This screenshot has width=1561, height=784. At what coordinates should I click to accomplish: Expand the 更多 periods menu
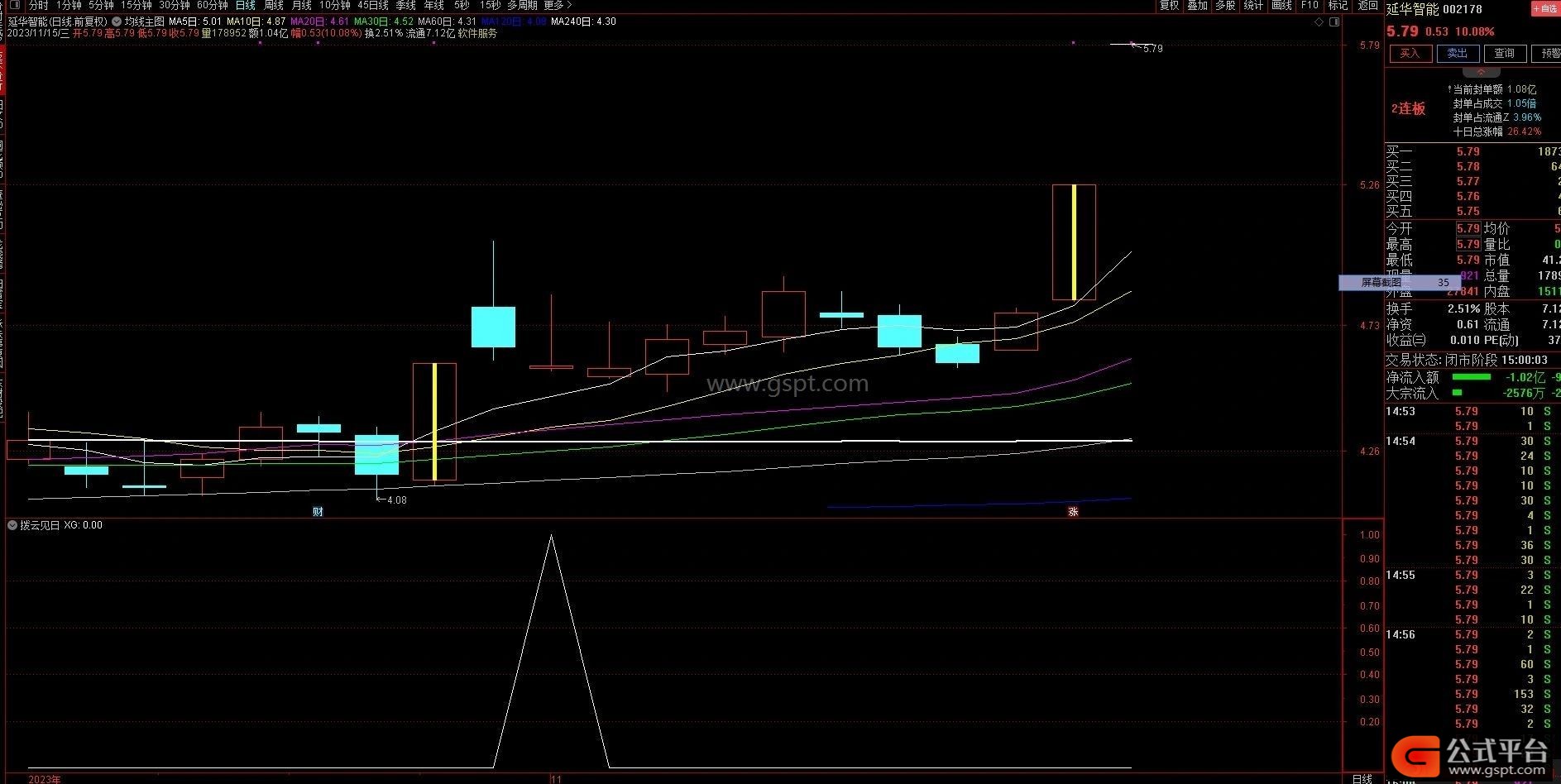pos(558,5)
